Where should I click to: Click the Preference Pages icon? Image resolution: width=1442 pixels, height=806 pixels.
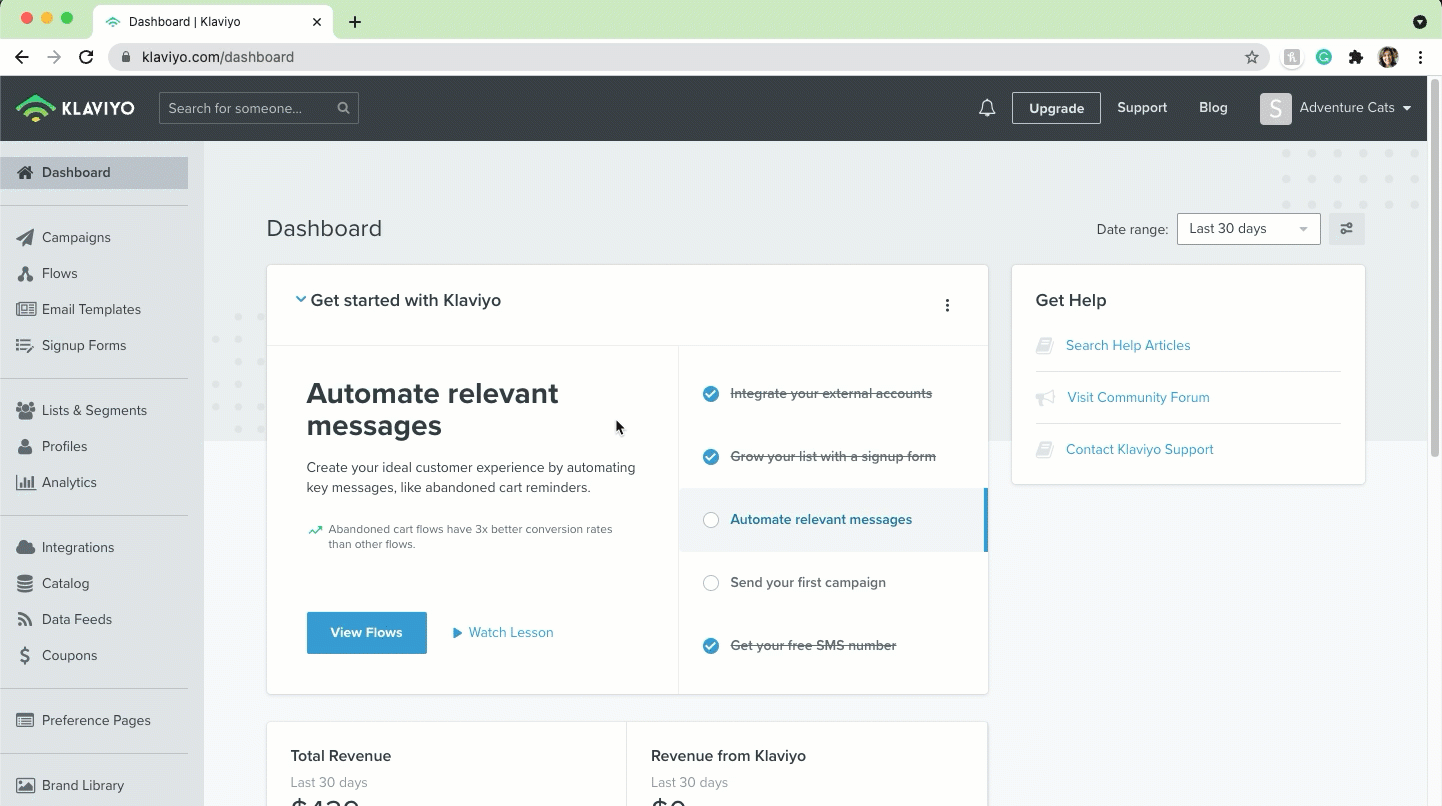(26, 720)
